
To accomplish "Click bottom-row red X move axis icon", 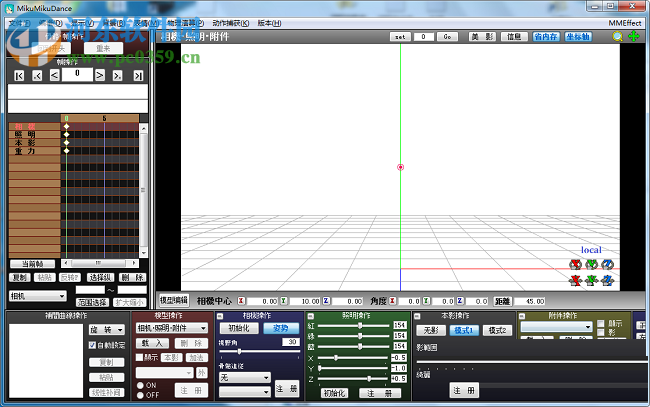I will pyautogui.click(x=575, y=281).
